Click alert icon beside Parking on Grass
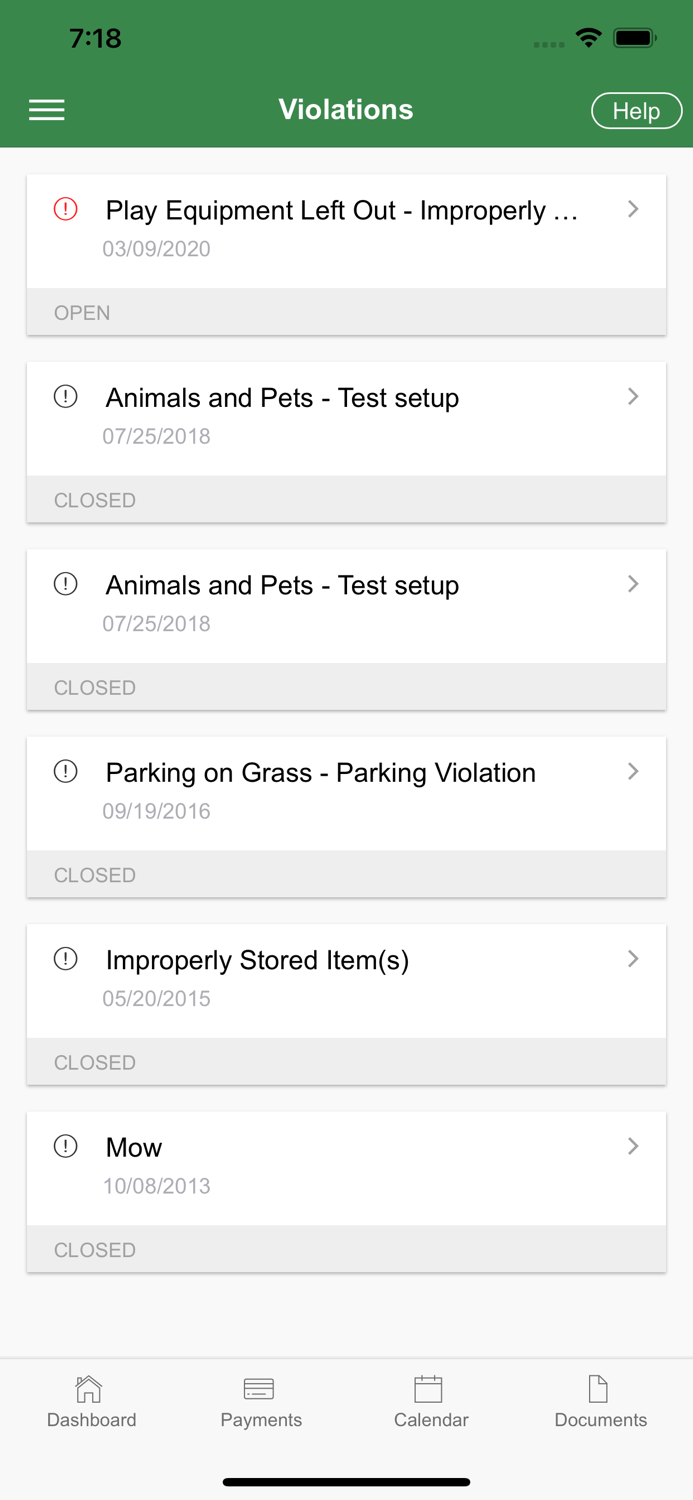Screen dimensions: 693x1500 [x=66, y=771]
